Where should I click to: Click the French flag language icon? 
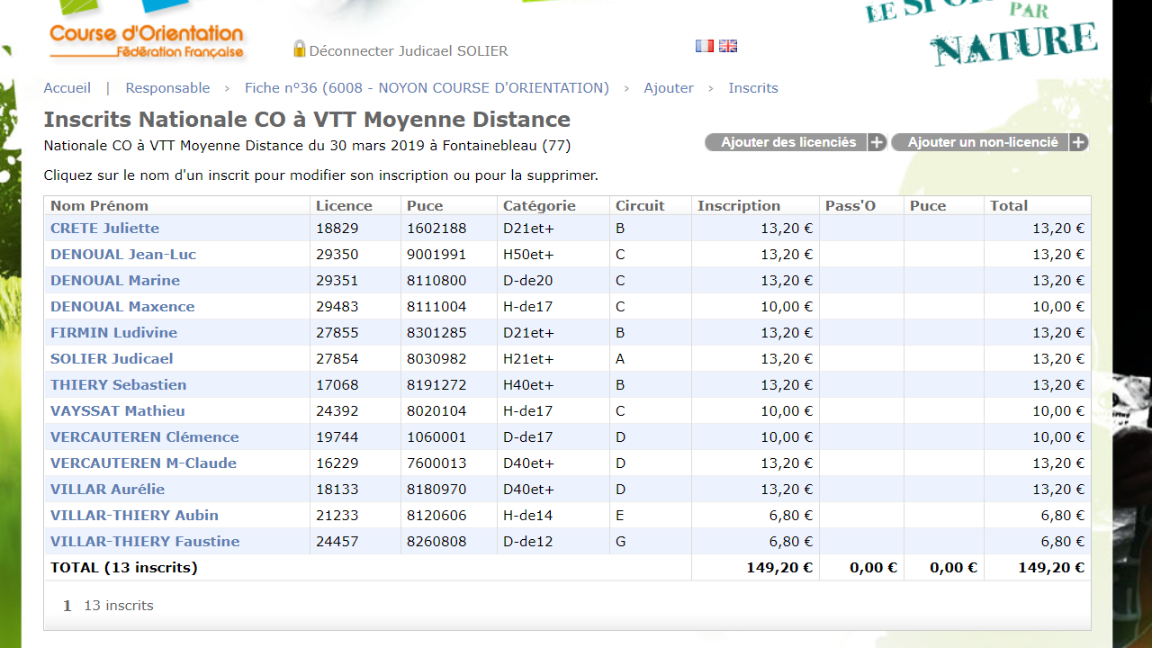point(704,46)
